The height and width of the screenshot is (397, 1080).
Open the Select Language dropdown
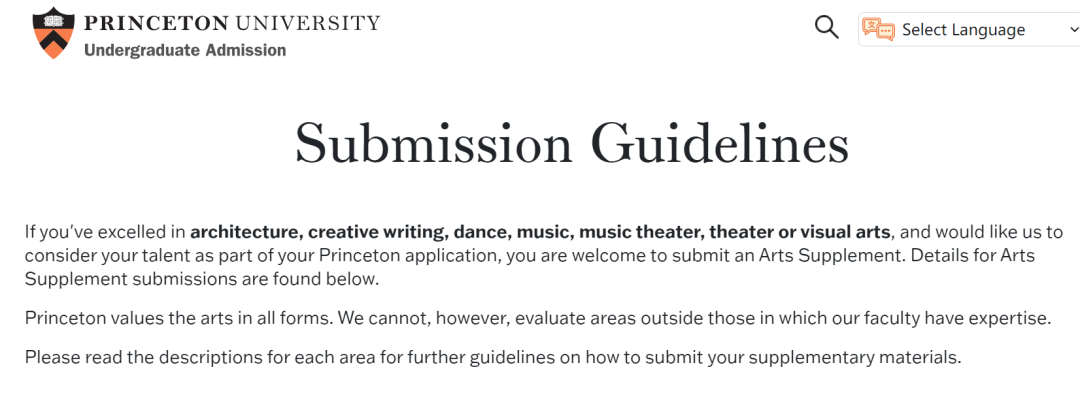pos(970,30)
